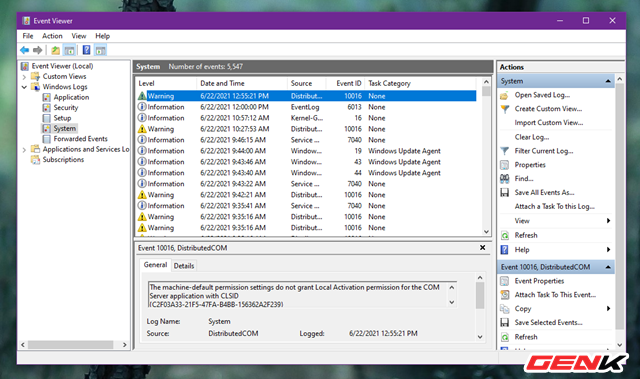
Task: Sort by the Event ID column header
Action: 345,83
